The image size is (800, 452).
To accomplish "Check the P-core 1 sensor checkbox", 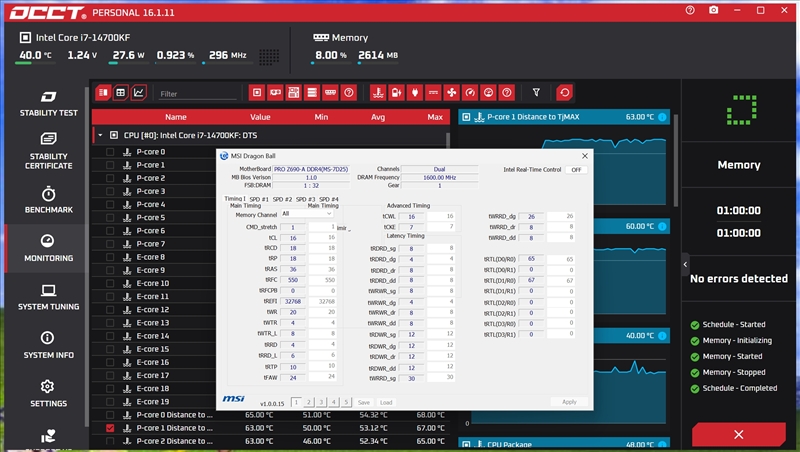I will pos(110,165).
